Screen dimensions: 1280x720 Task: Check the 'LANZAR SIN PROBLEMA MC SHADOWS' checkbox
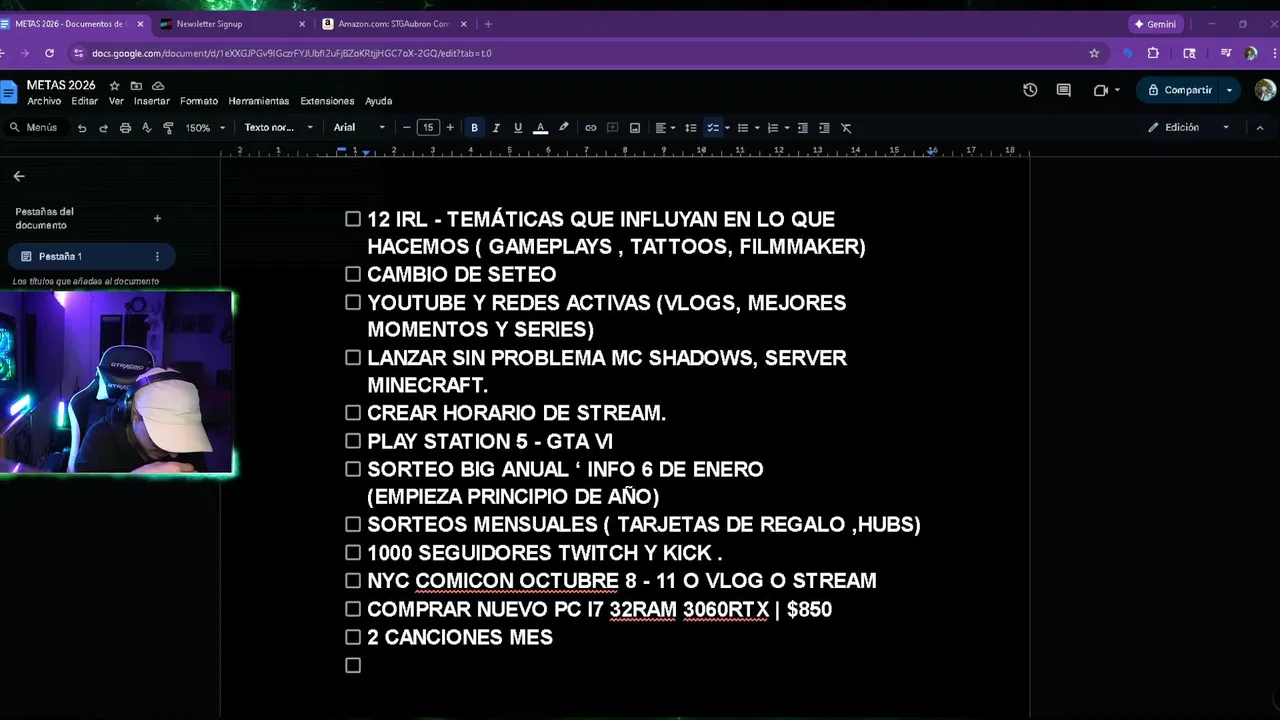point(353,357)
